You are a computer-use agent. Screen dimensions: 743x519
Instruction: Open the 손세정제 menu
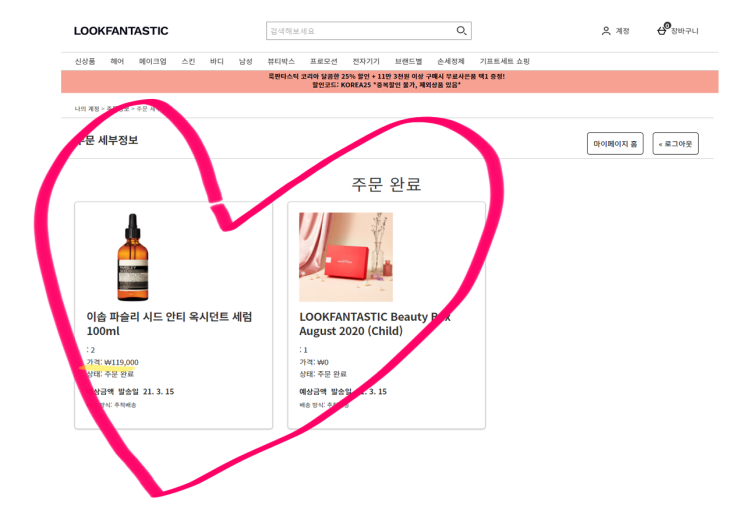451,61
